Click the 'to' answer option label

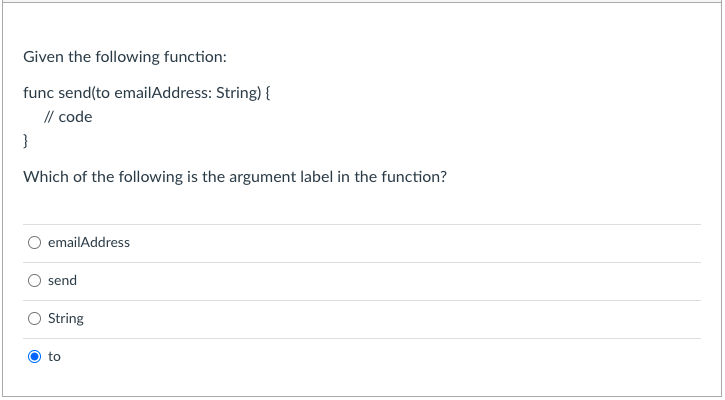click(54, 356)
